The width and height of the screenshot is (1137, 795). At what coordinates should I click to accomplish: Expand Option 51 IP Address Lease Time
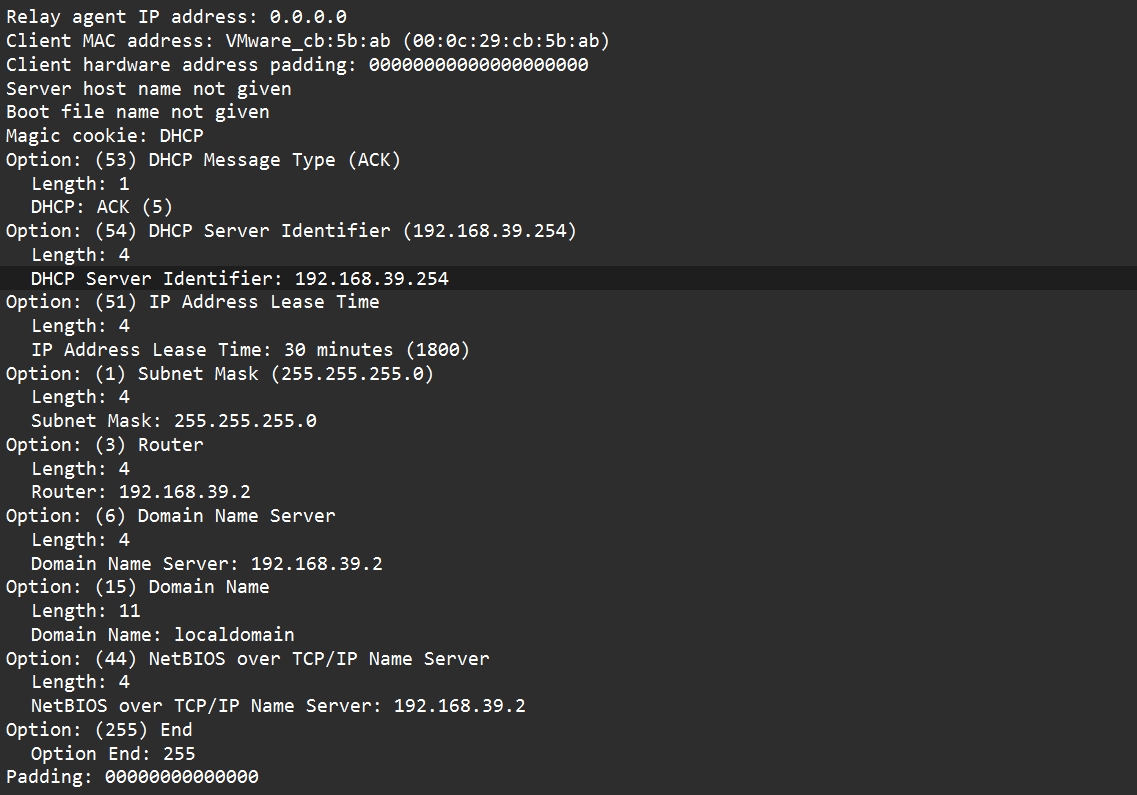coord(192,302)
